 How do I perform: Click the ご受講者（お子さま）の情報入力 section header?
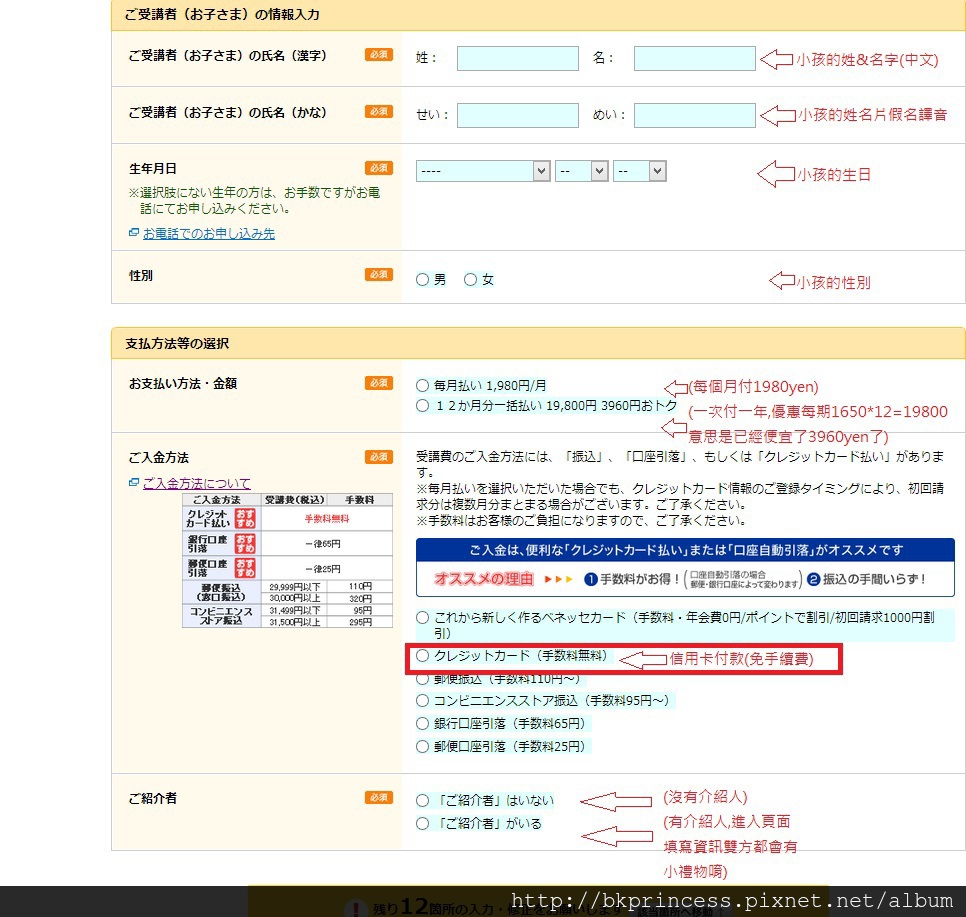[538, 15]
